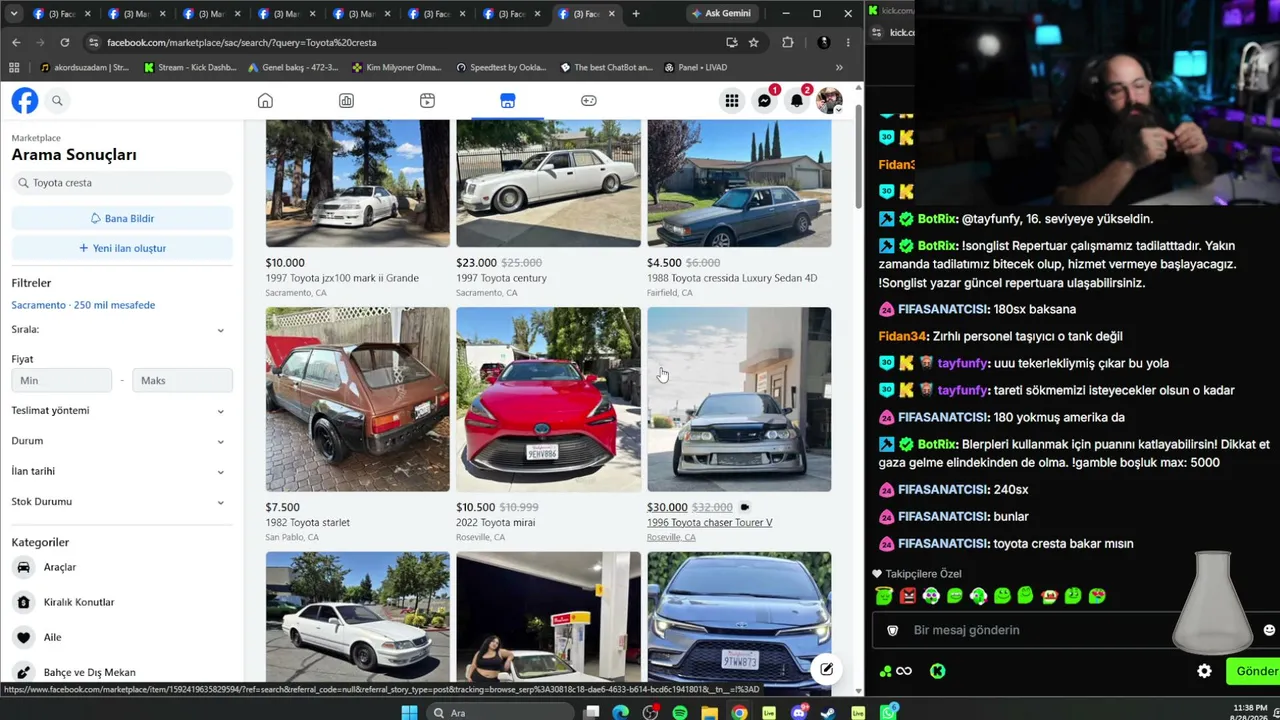1280x720 pixels.
Task: Click the green Gönder send button
Action: (x=1254, y=671)
